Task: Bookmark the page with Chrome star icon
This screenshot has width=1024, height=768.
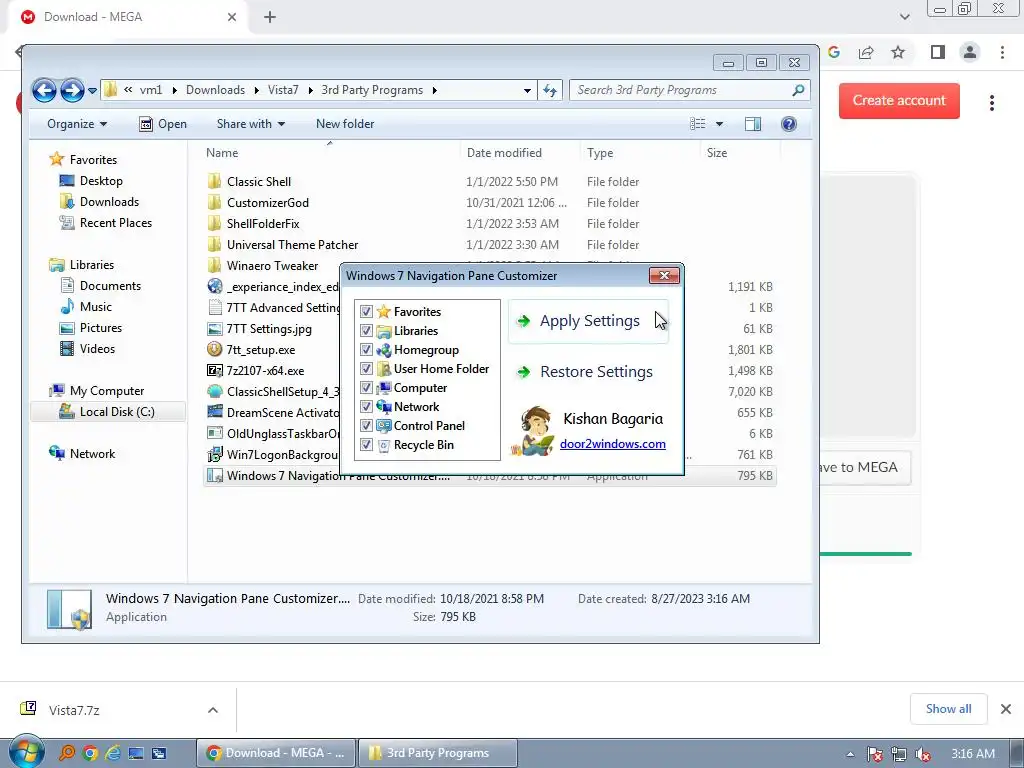Action: tap(898, 52)
